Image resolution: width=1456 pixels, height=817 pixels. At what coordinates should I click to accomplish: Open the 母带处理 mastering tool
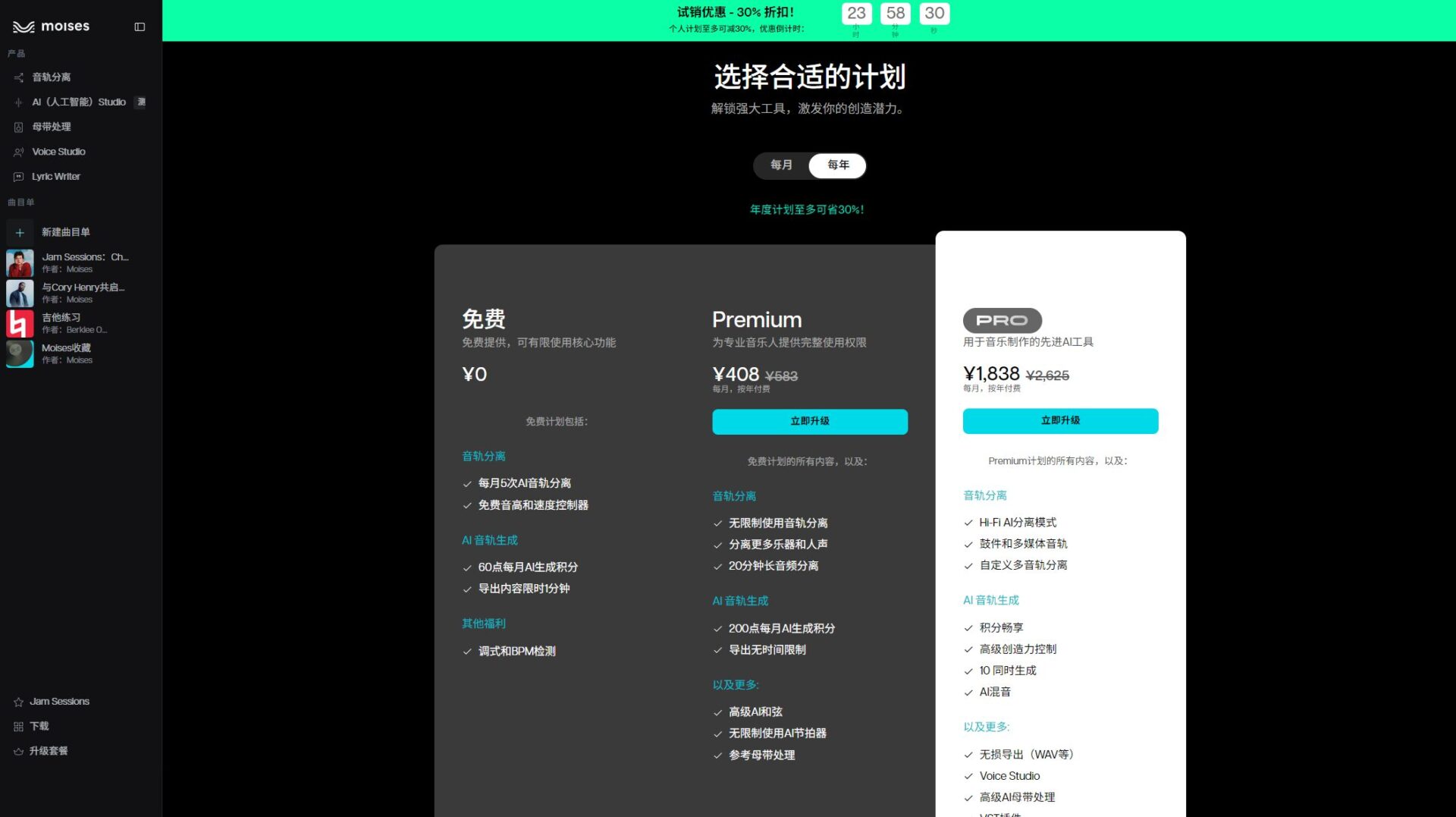[x=52, y=127]
